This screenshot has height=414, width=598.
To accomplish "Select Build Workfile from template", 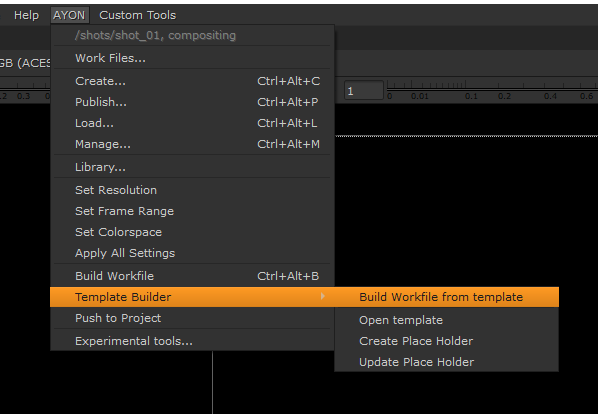I will tap(447, 297).
